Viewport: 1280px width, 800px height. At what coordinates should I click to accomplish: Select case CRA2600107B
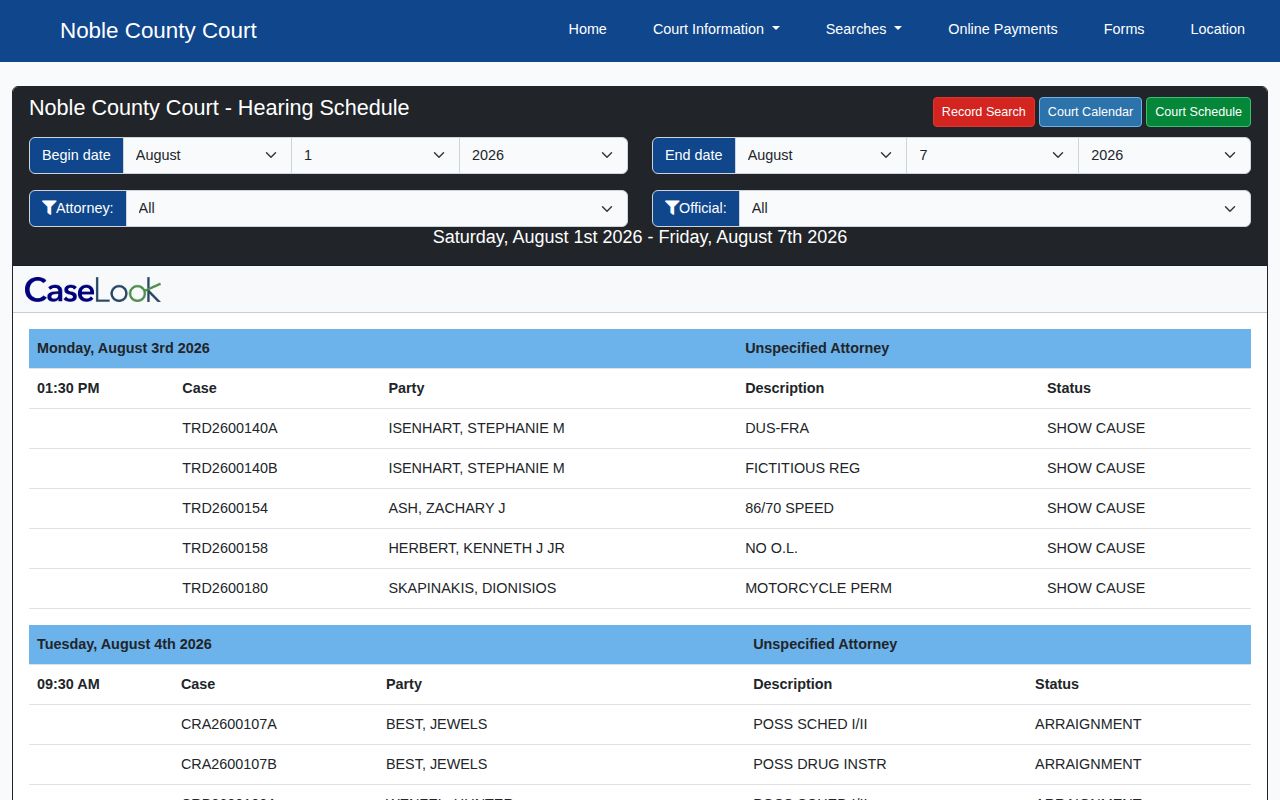point(229,764)
